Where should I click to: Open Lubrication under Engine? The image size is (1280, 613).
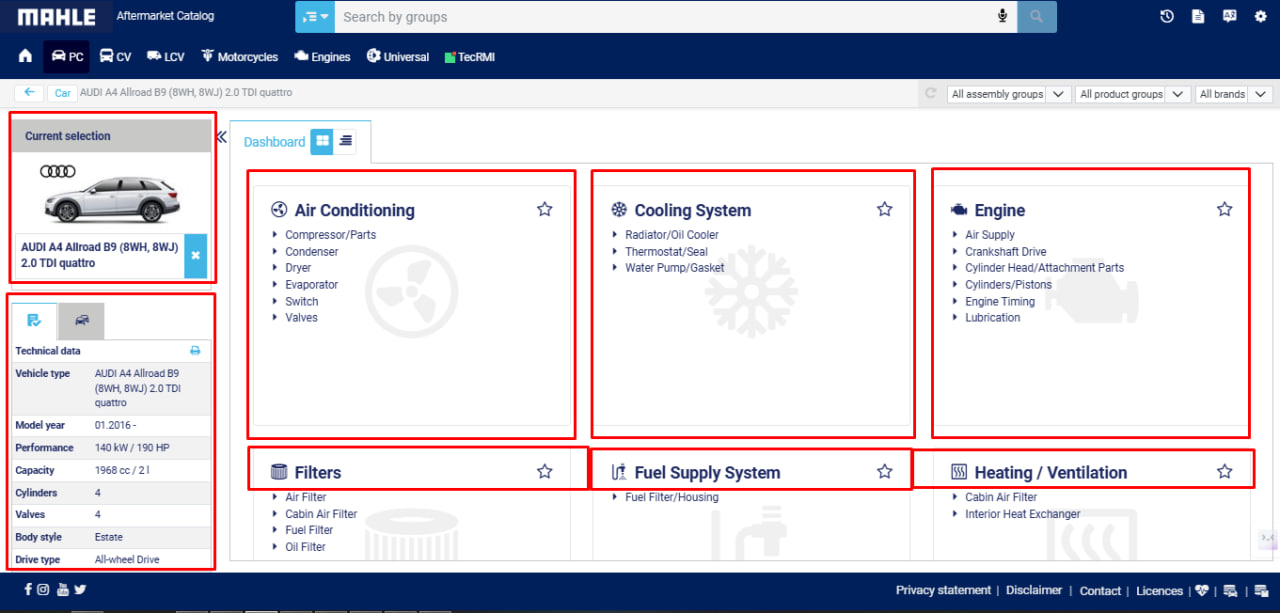993,318
